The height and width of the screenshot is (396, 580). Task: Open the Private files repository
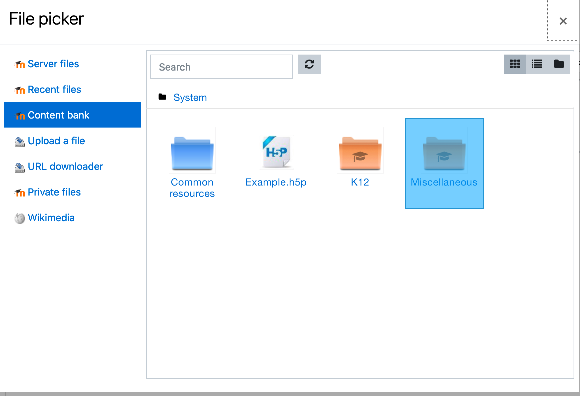pos(54,192)
